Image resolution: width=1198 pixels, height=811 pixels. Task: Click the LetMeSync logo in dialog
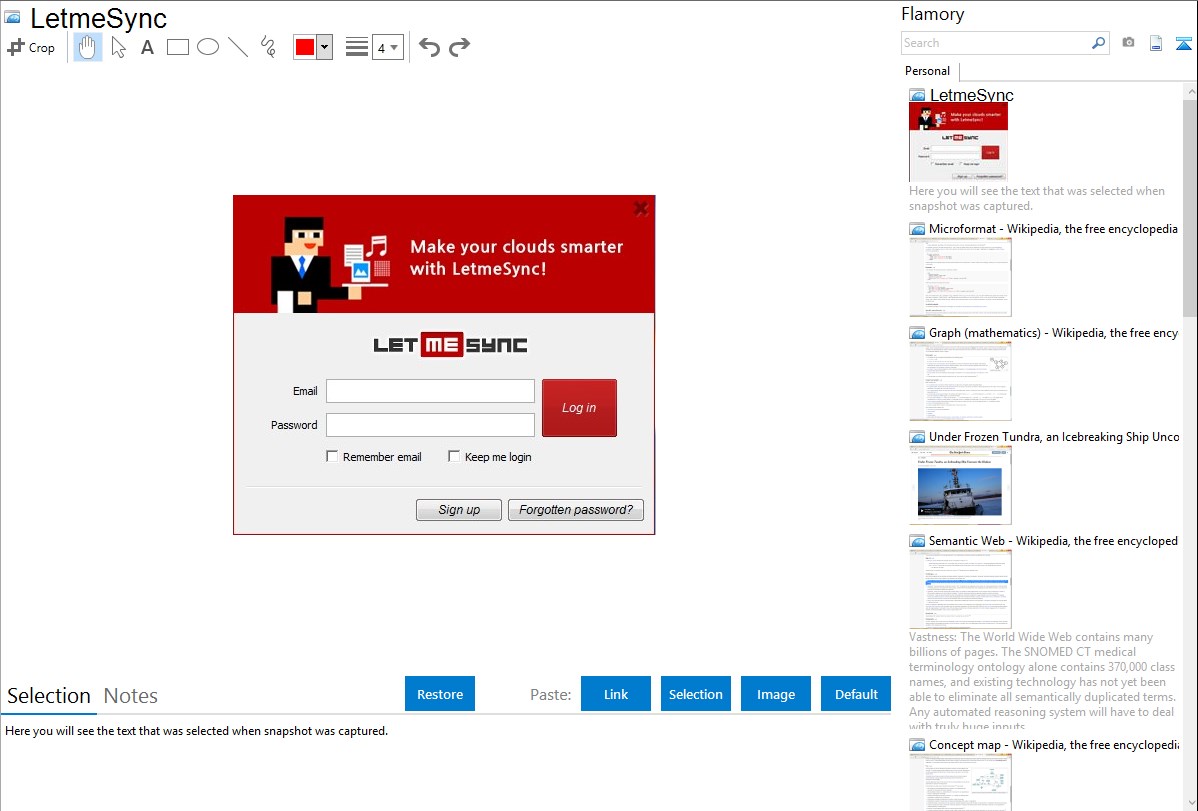point(450,345)
